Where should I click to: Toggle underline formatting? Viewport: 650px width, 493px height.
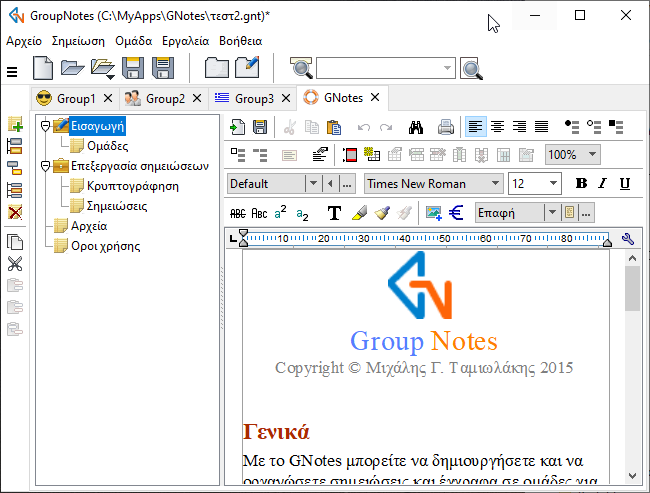pos(625,183)
